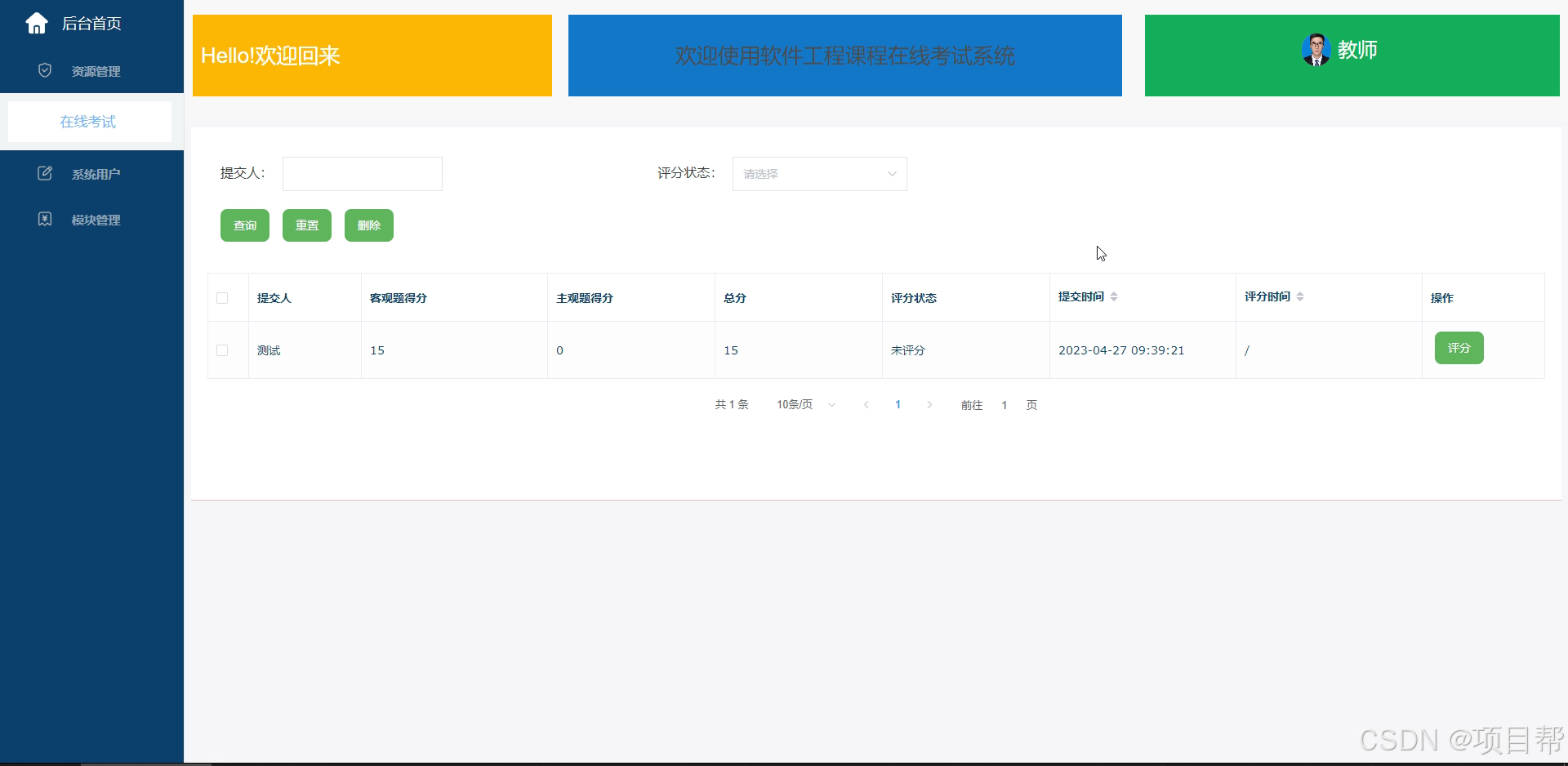The width and height of the screenshot is (1568, 766).
Task: Check the select-all checkbox in table header
Action: click(222, 298)
